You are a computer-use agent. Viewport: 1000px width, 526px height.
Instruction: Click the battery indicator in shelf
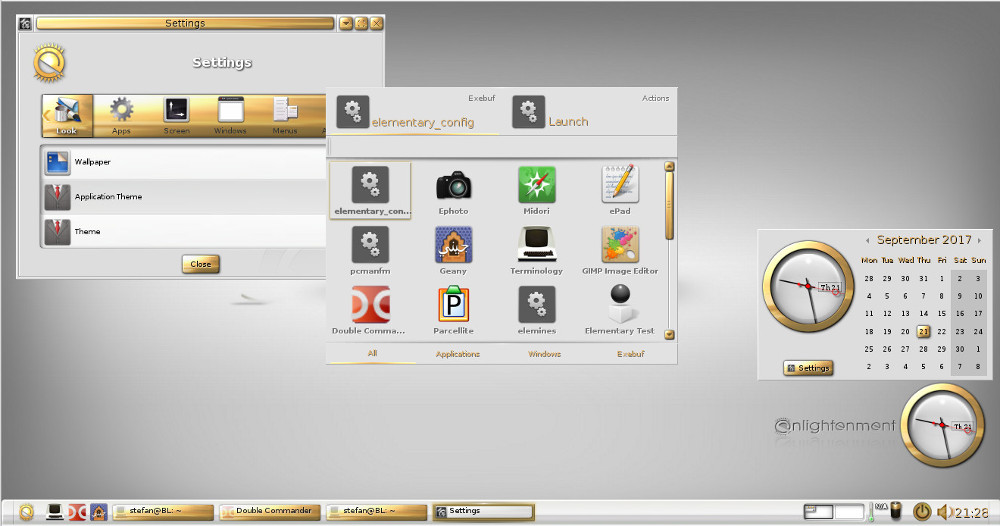point(897,511)
